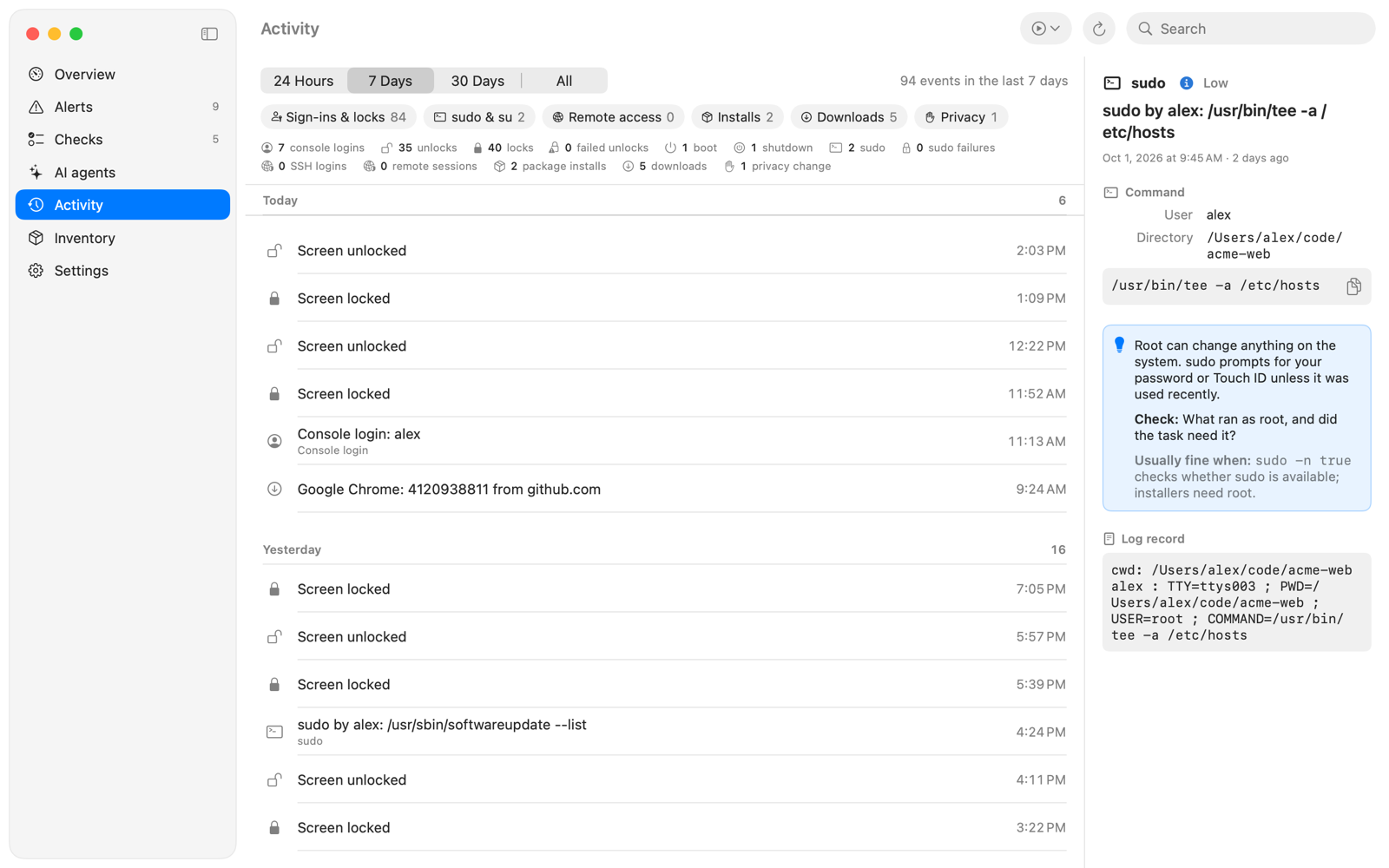Click the refresh arrow icon
Screen dimensions: 1389x868
point(1098,29)
